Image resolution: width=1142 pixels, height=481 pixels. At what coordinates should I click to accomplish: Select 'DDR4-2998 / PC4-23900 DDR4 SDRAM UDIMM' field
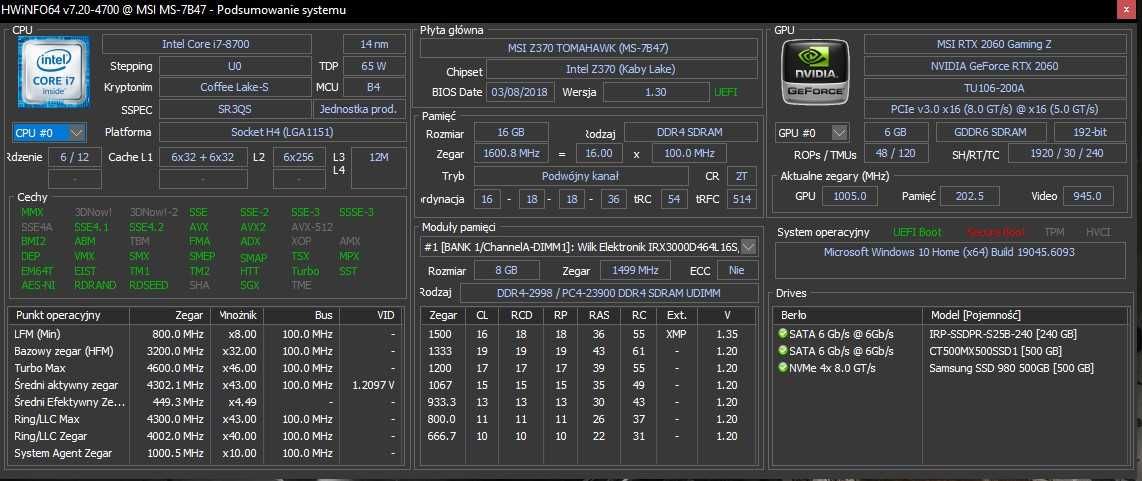609,292
